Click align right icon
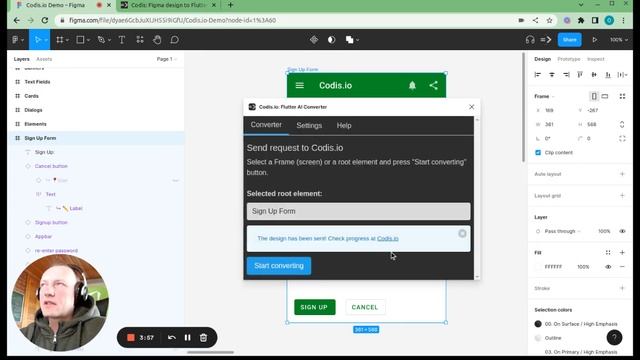Viewport: 640px width, 360px height. tap(566, 75)
